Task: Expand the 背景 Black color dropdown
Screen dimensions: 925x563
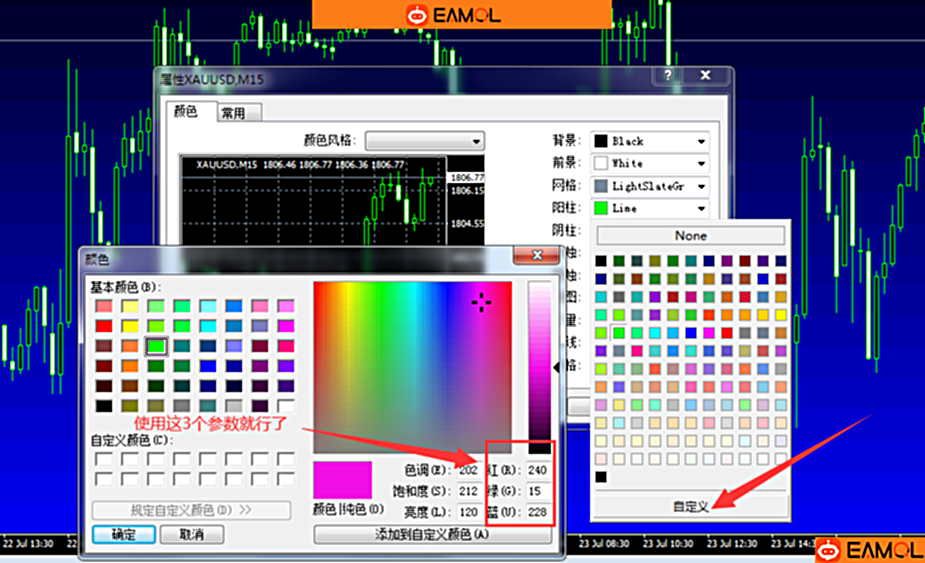Action: click(x=650, y=141)
